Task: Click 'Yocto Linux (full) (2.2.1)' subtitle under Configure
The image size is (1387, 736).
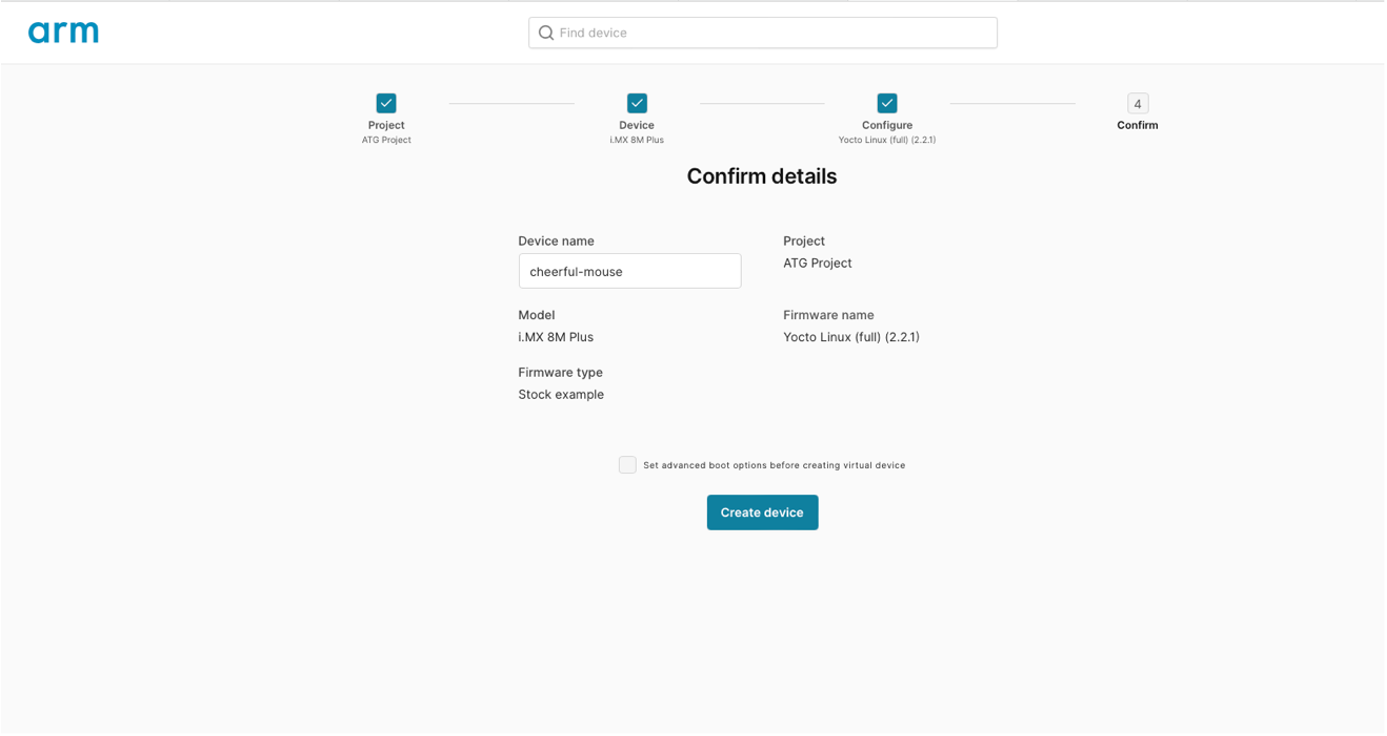Action: coord(887,140)
